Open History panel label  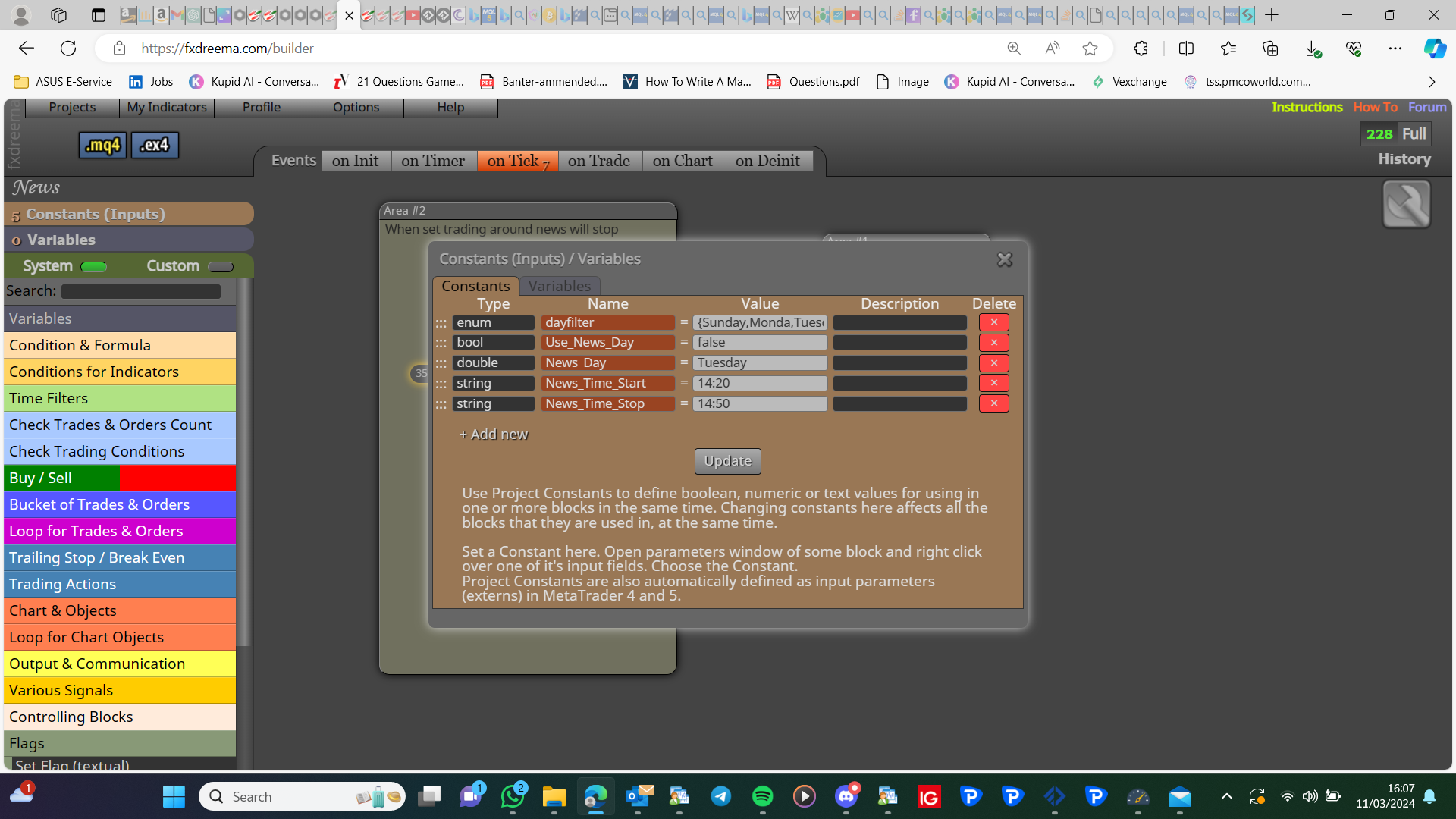coord(1404,159)
